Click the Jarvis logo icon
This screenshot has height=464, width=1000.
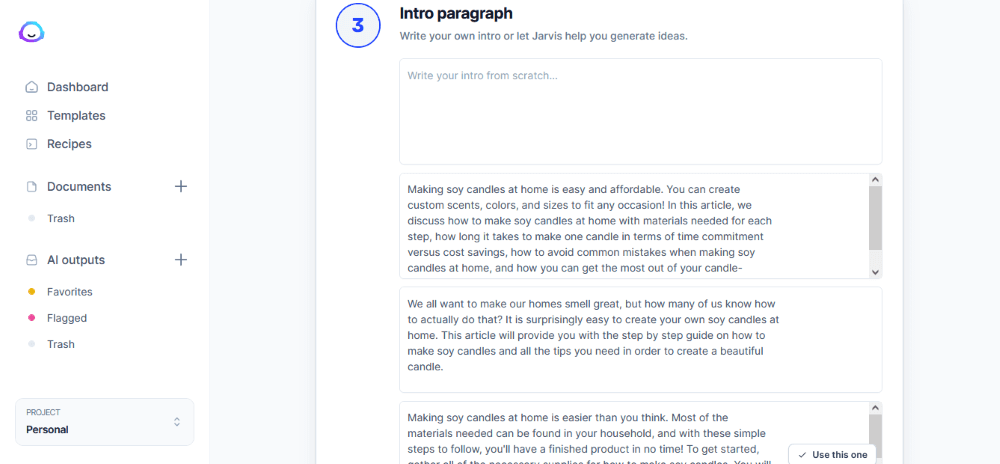[32, 32]
